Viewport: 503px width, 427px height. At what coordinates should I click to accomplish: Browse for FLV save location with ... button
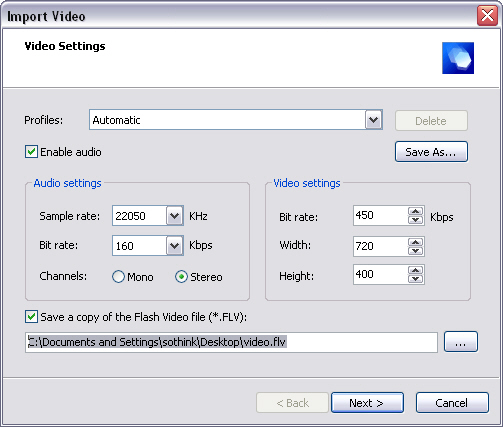pos(461,342)
